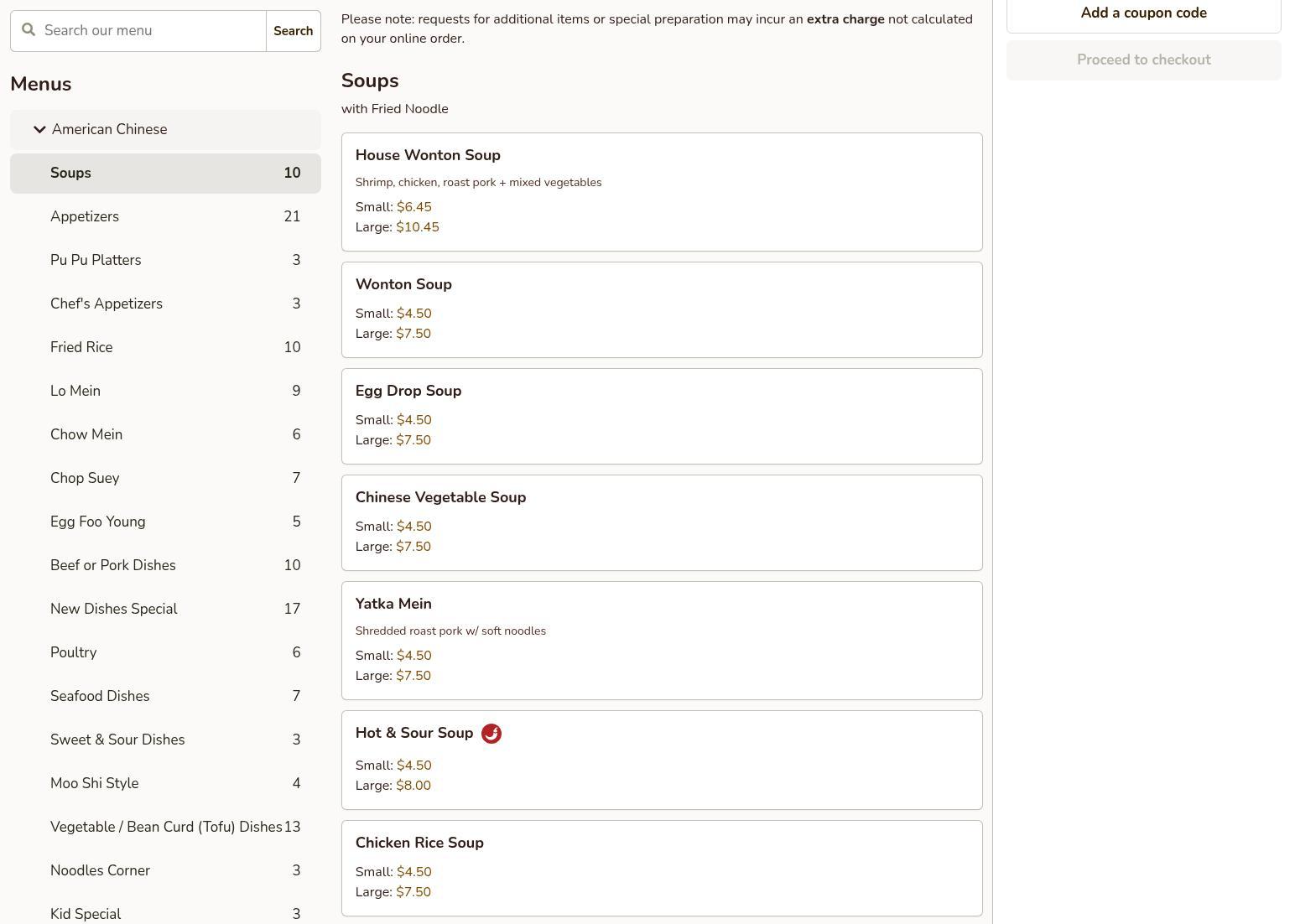Viewport: 1295px width, 924px height.
Task: Go to Beef or Pork Dishes
Action: (165, 566)
